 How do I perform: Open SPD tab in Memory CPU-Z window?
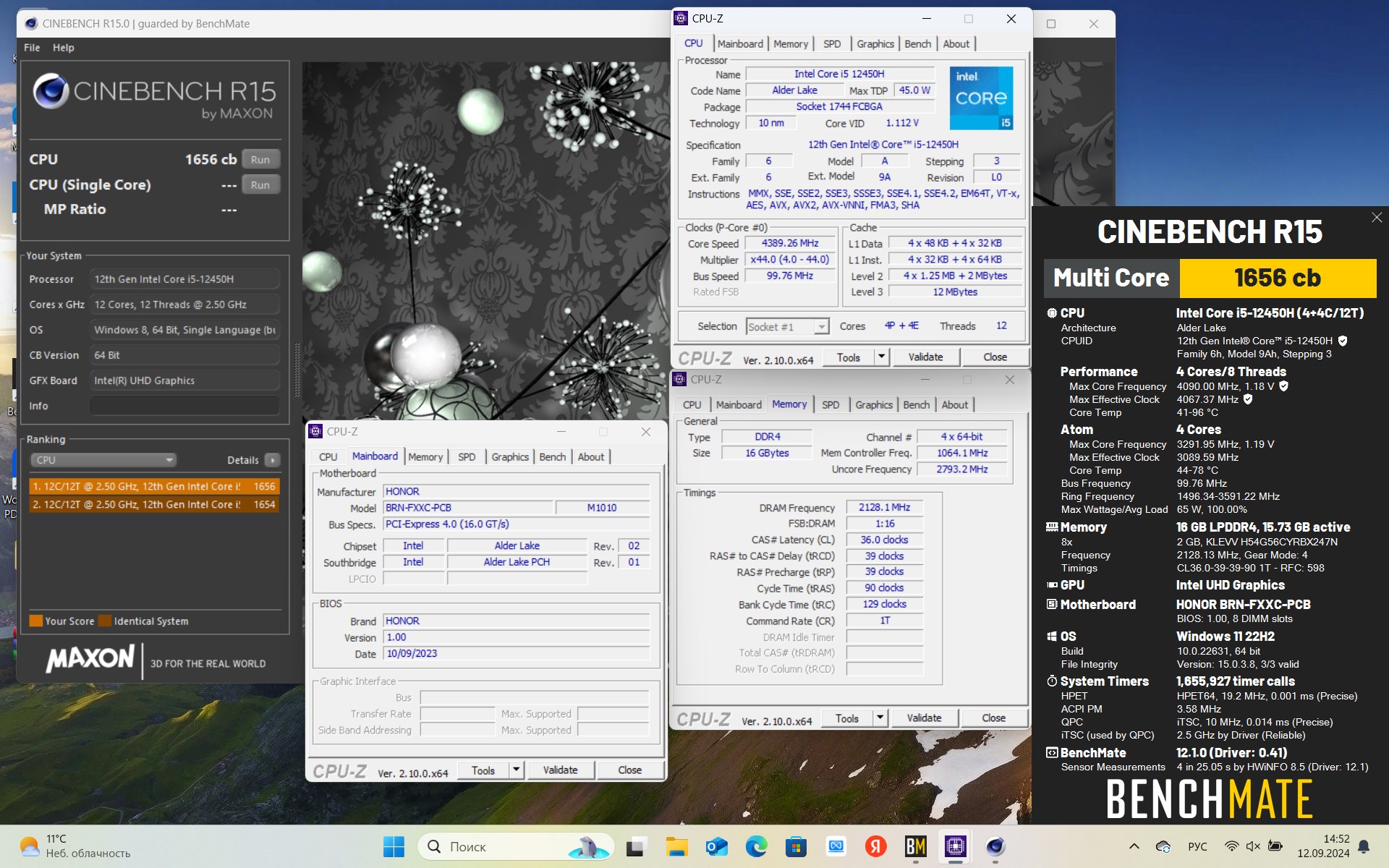[831, 405]
